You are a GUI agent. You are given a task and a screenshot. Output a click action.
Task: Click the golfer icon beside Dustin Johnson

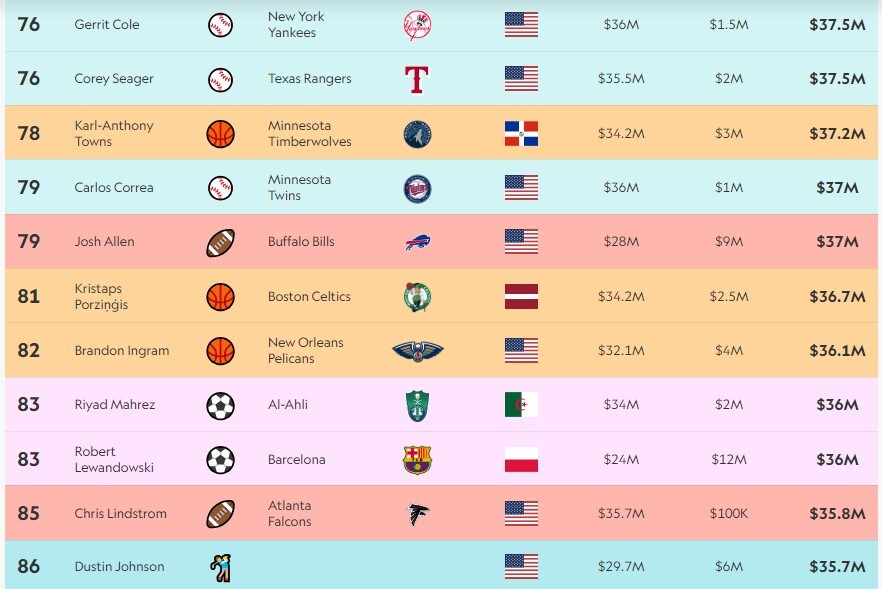(220, 568)
